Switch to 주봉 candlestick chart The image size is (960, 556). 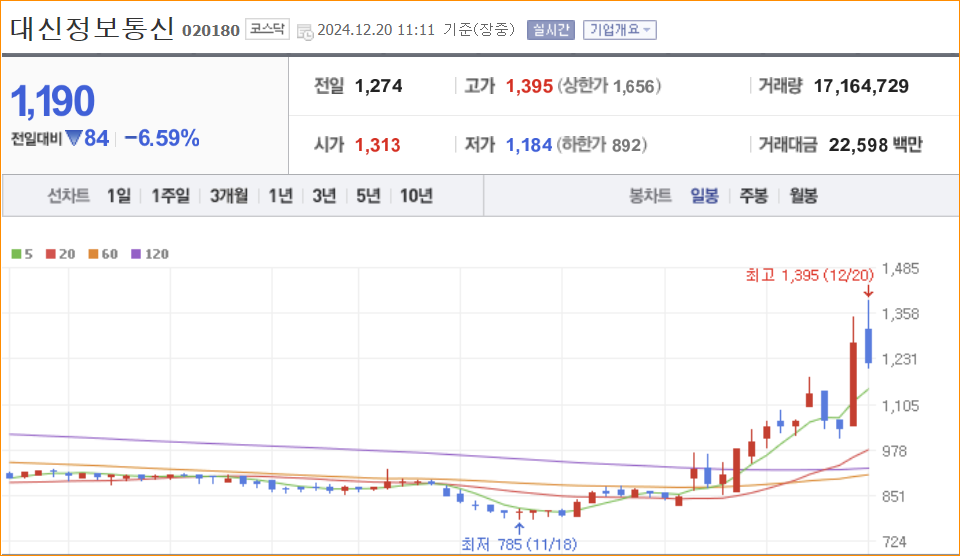click(x=754, y=196)
